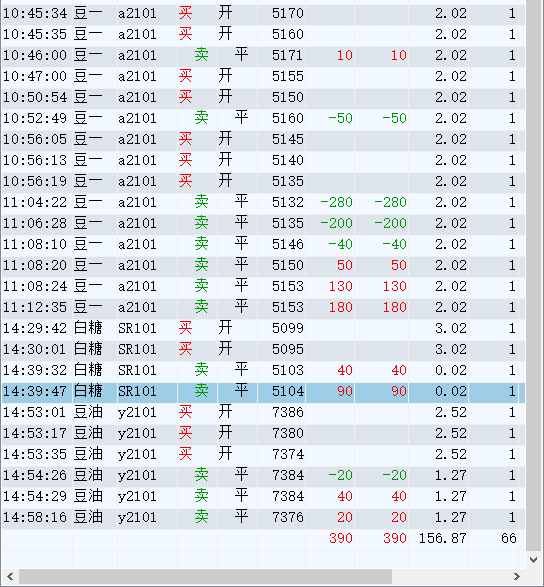
Task: Select the 14:54:26 豆油 row with -20
Action: click(x=263, y=475)
